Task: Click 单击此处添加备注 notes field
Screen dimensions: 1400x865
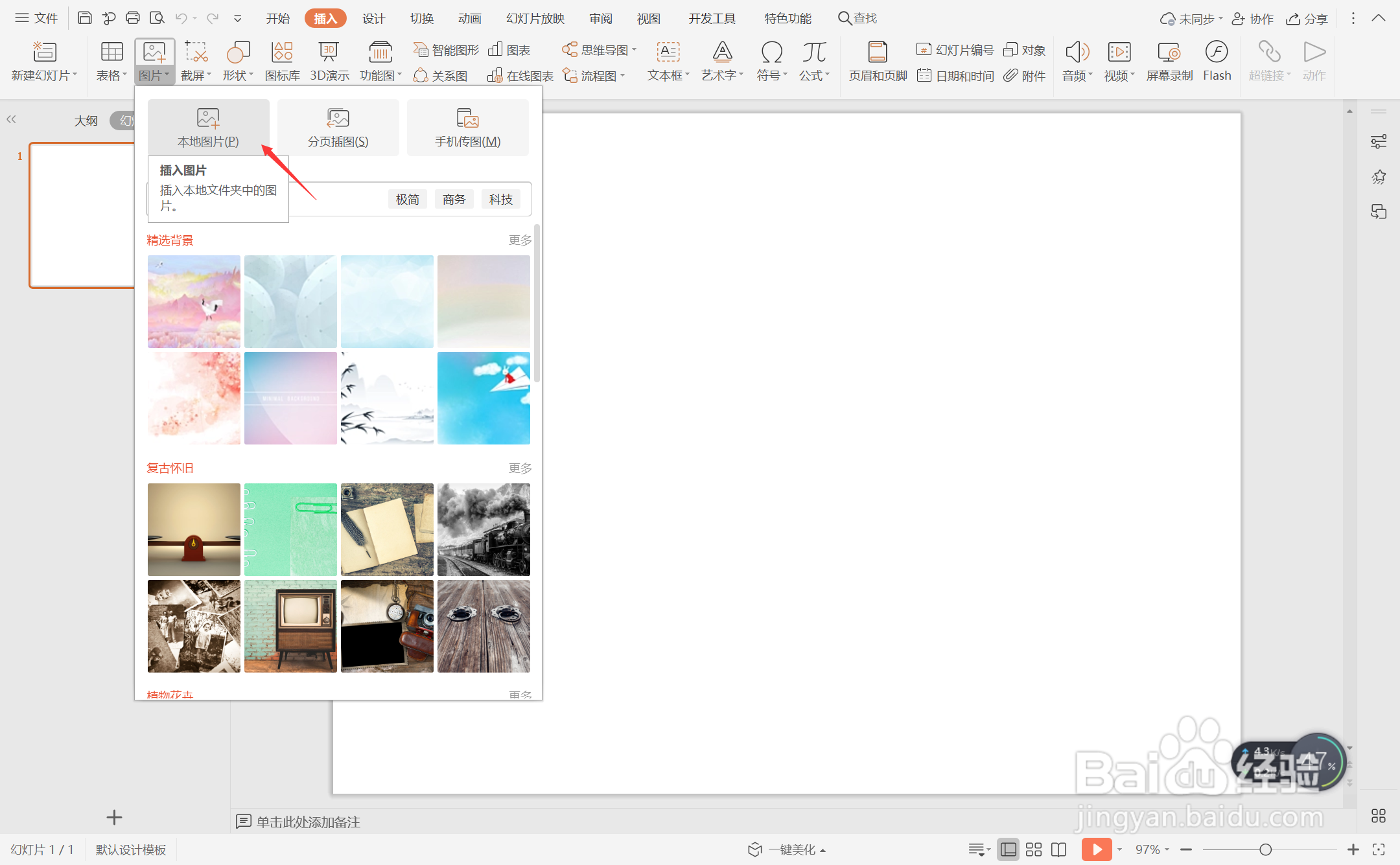Action: click(309, 822)
